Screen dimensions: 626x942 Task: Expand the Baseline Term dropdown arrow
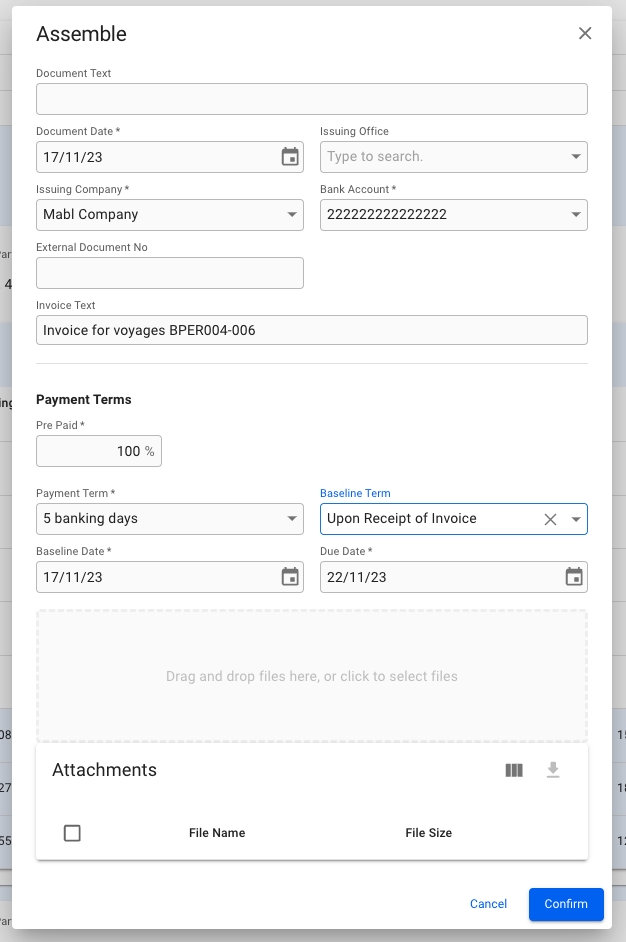coord(576,519)
